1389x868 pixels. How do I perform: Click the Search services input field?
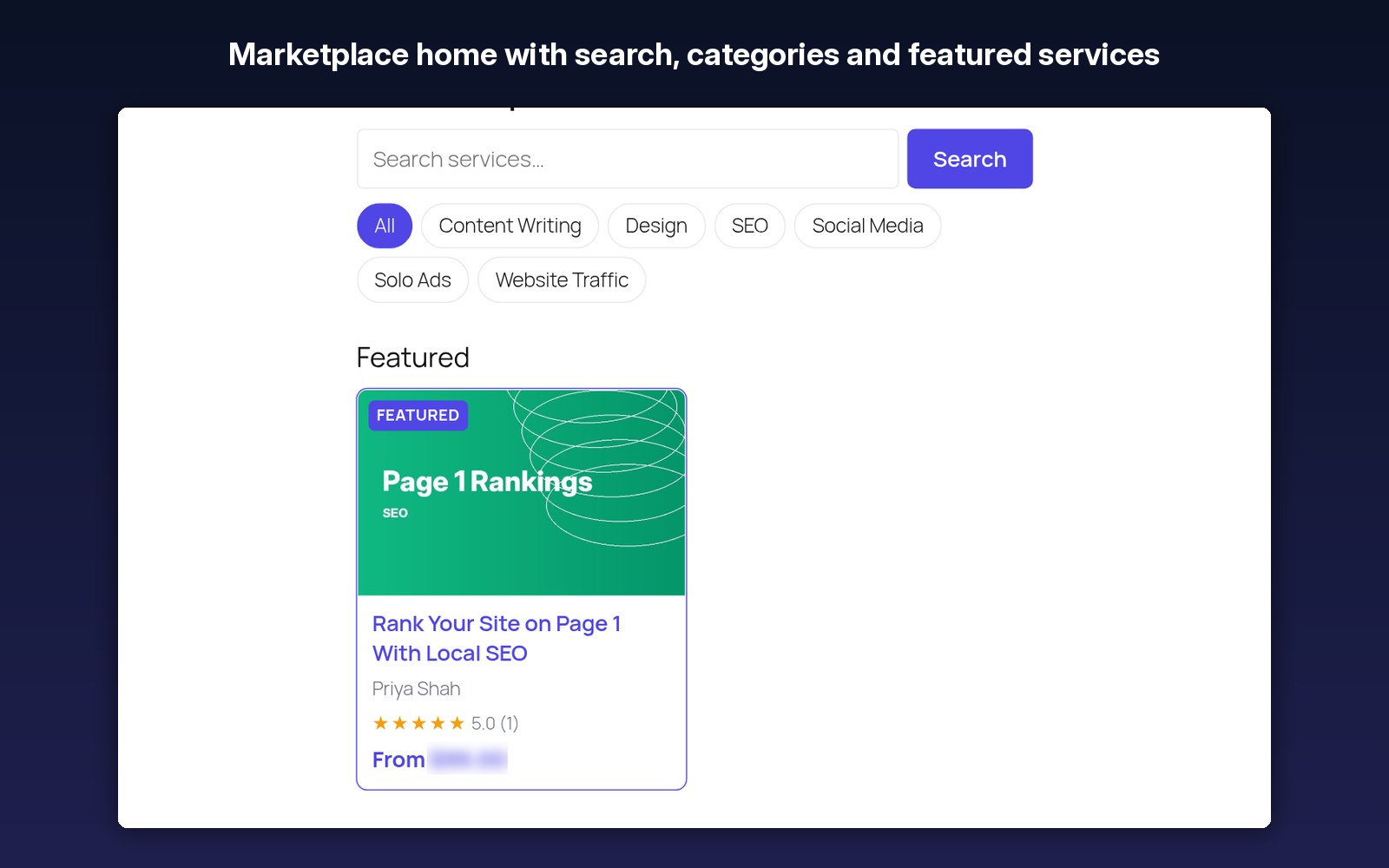pyautogui.click(x=628, y=159)
